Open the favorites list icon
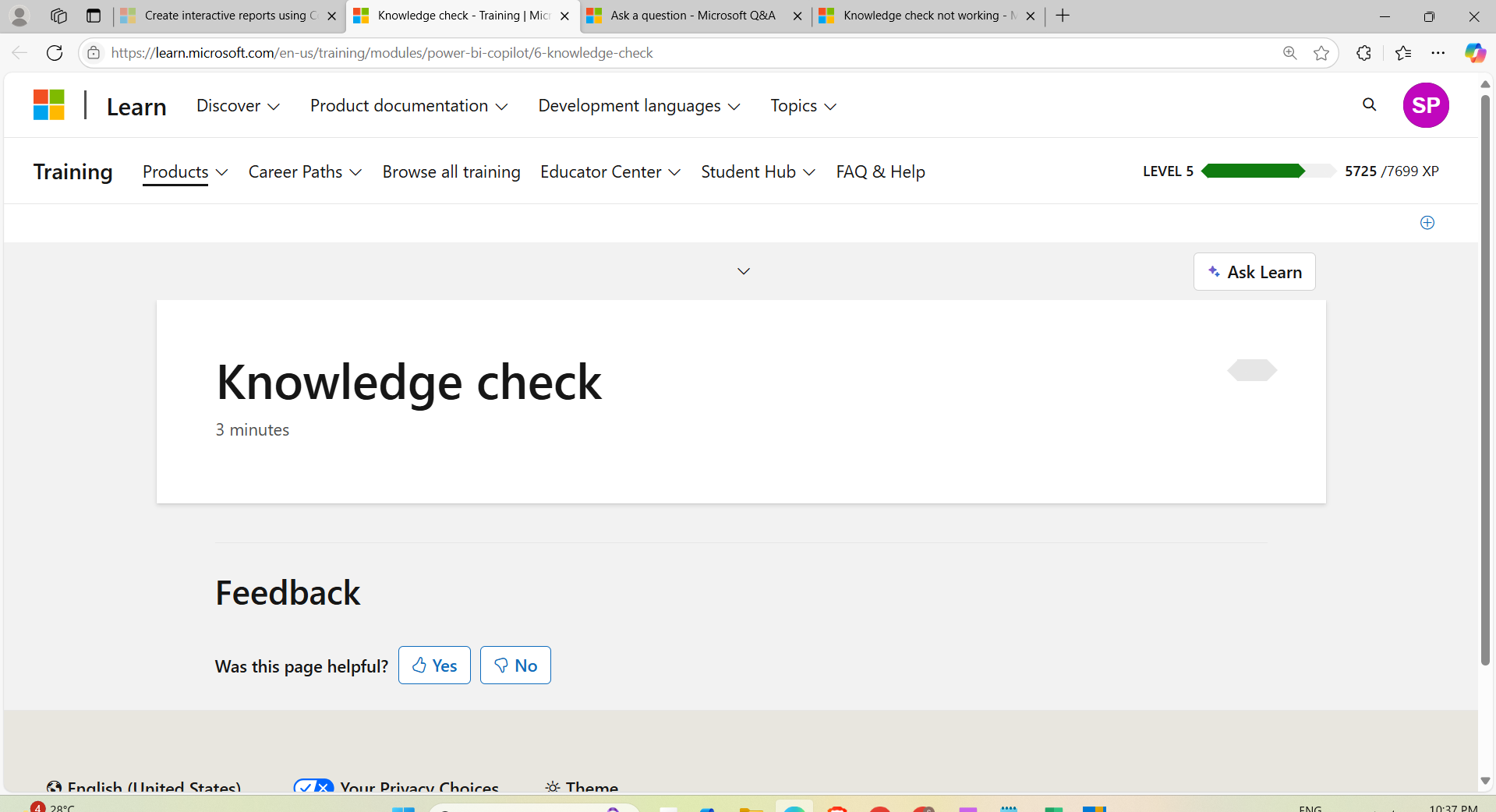 1403,53
